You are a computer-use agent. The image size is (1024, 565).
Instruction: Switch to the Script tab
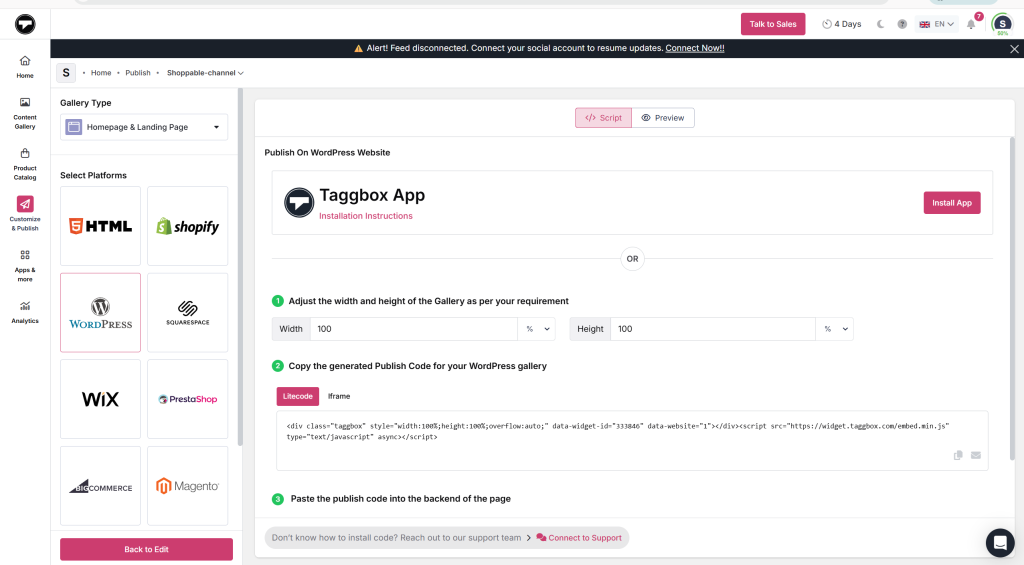point(603,118)
